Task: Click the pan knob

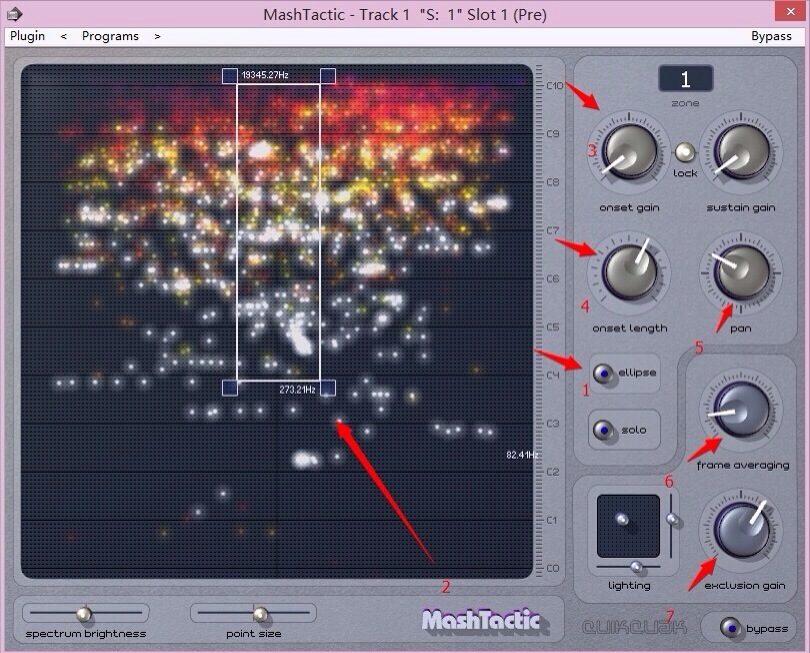Action: pos(741,273)
